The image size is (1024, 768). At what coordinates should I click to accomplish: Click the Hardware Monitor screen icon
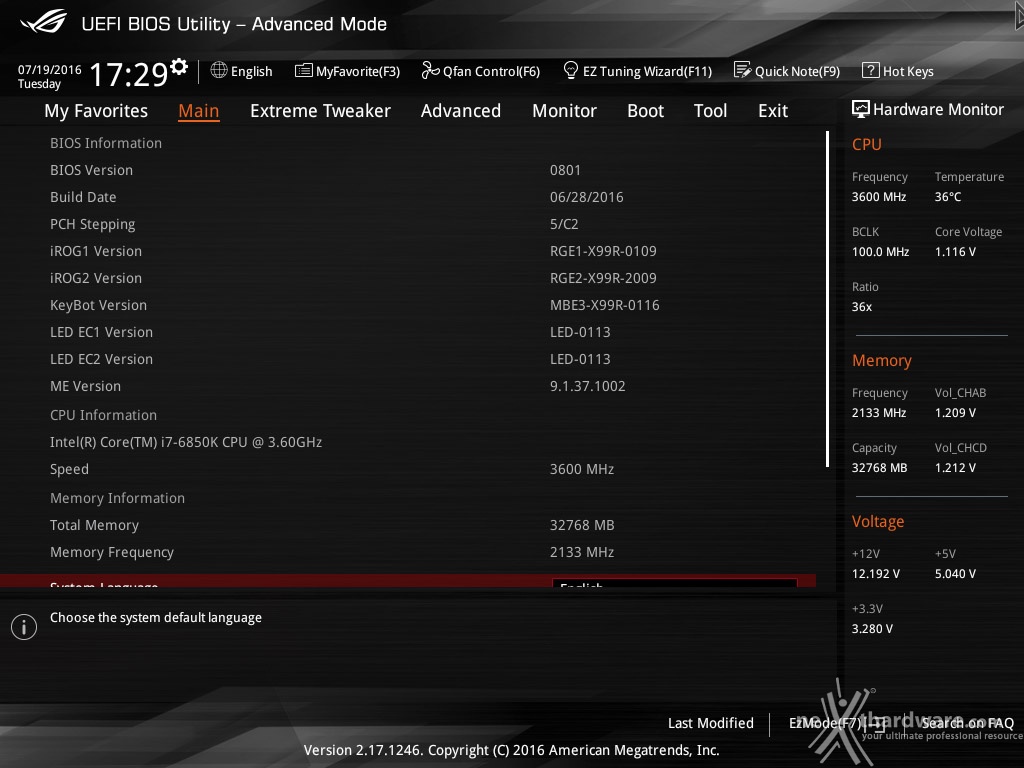[x=861, y=109]
